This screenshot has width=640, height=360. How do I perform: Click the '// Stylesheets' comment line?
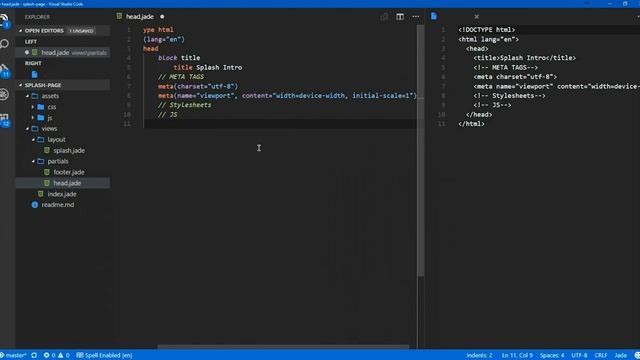coord(184,105)
